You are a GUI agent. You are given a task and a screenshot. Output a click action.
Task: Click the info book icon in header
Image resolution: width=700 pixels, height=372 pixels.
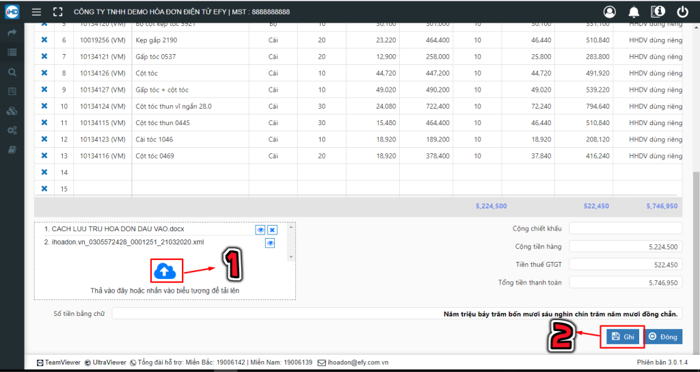click(658, 12)
